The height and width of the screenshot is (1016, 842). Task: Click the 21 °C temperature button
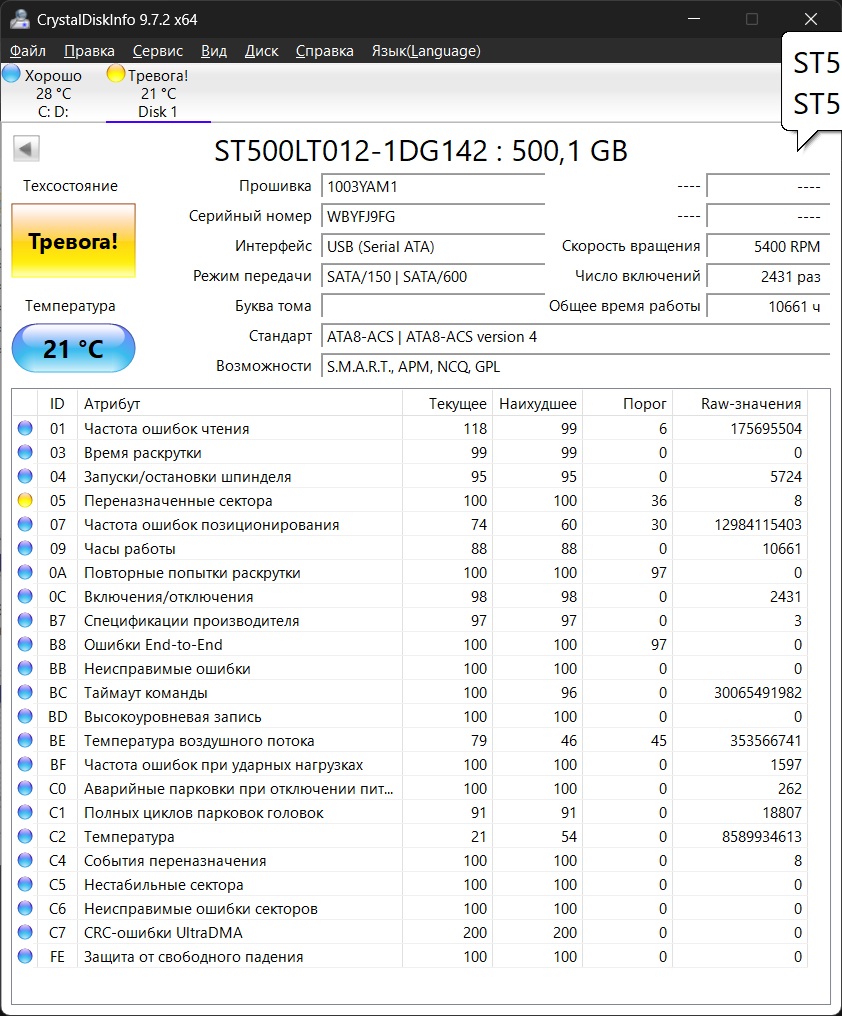[73, 349]
